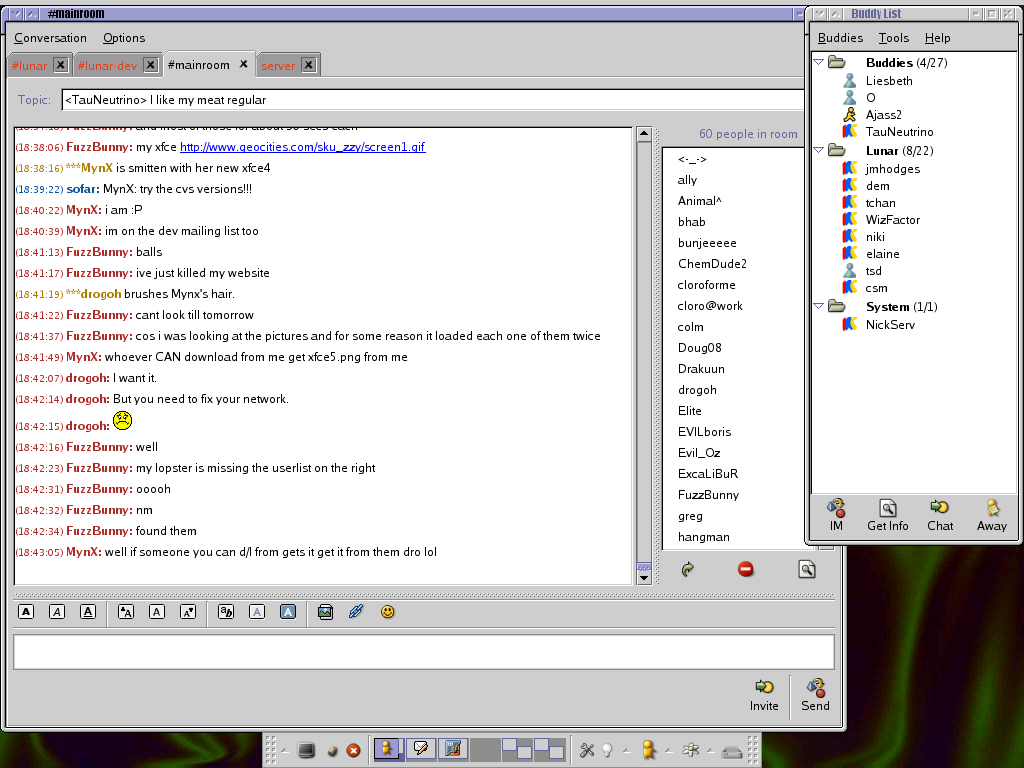Open the geocities screenshot link
Image resolution: width=1024 pixels, height=768 pixels.
click(x=302, y=147)
